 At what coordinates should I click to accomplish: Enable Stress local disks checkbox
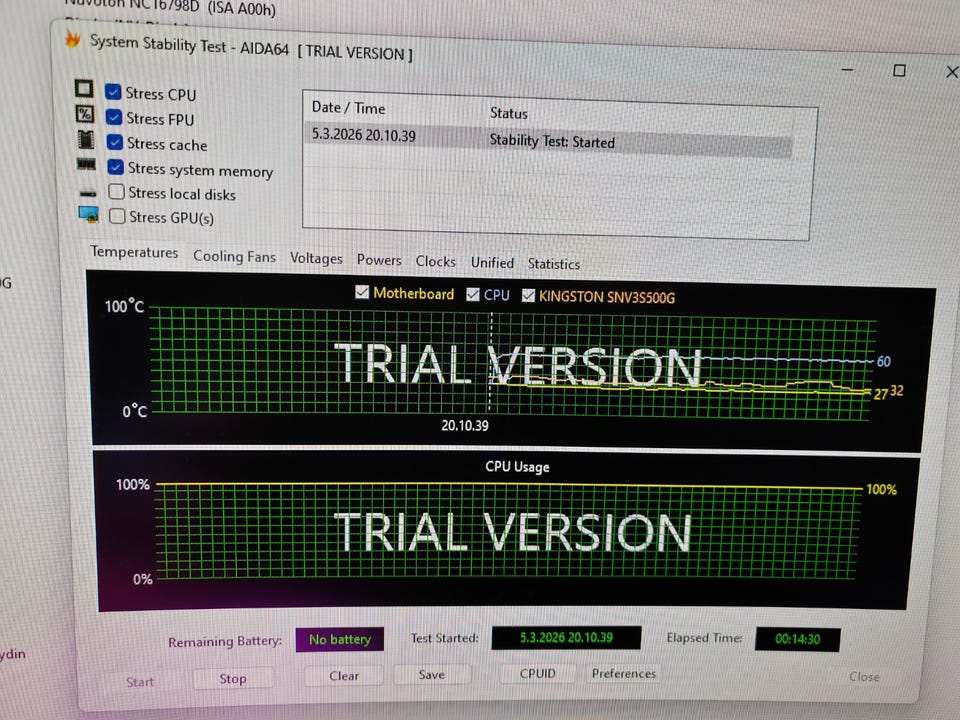[116, 192]
